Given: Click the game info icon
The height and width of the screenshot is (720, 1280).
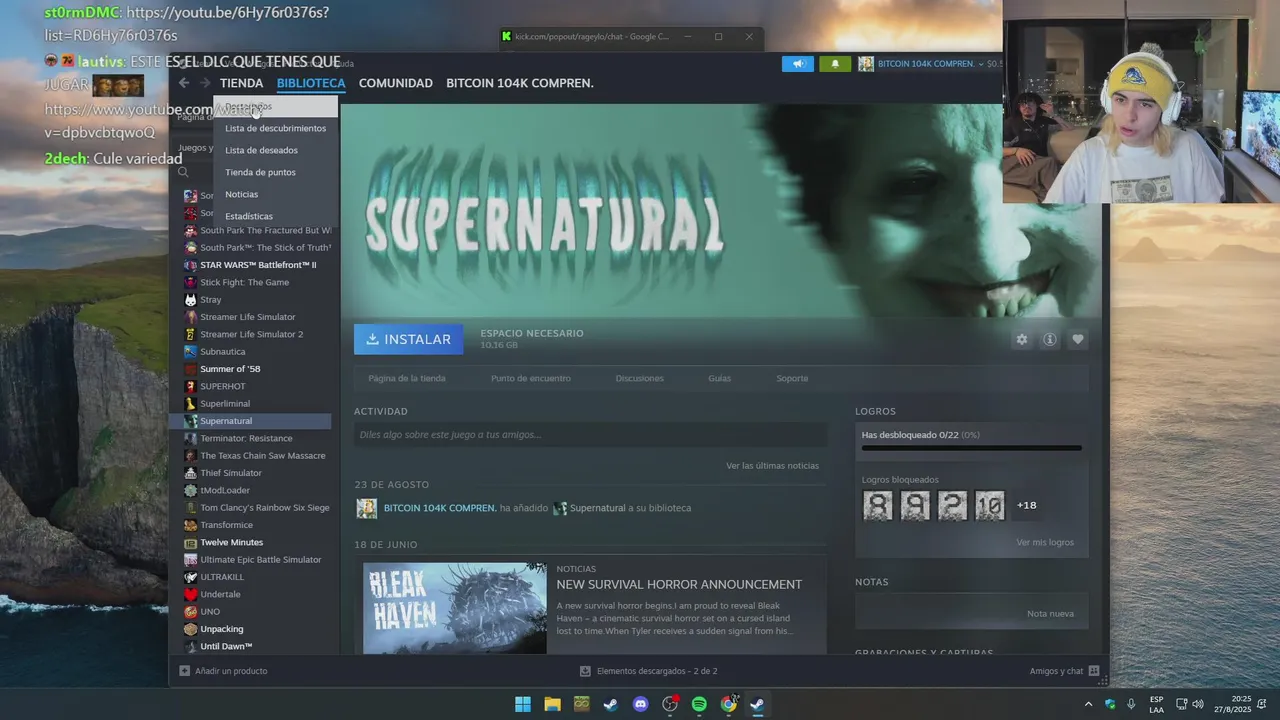Looking at the screenshot, I should point(1050,339).
